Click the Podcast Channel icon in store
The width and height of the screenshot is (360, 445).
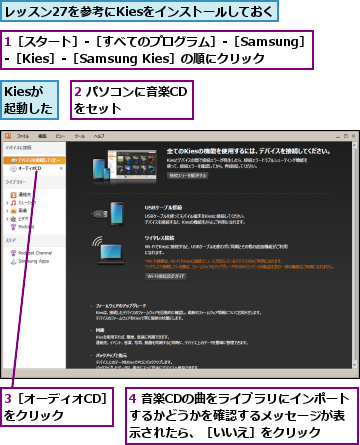tap(13, 253)
